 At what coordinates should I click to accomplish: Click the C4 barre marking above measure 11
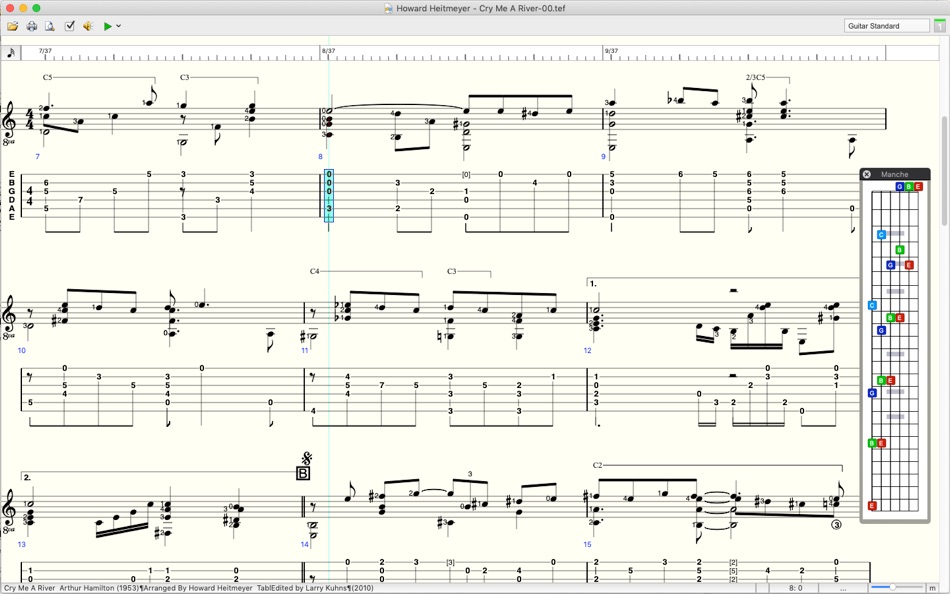314,272
